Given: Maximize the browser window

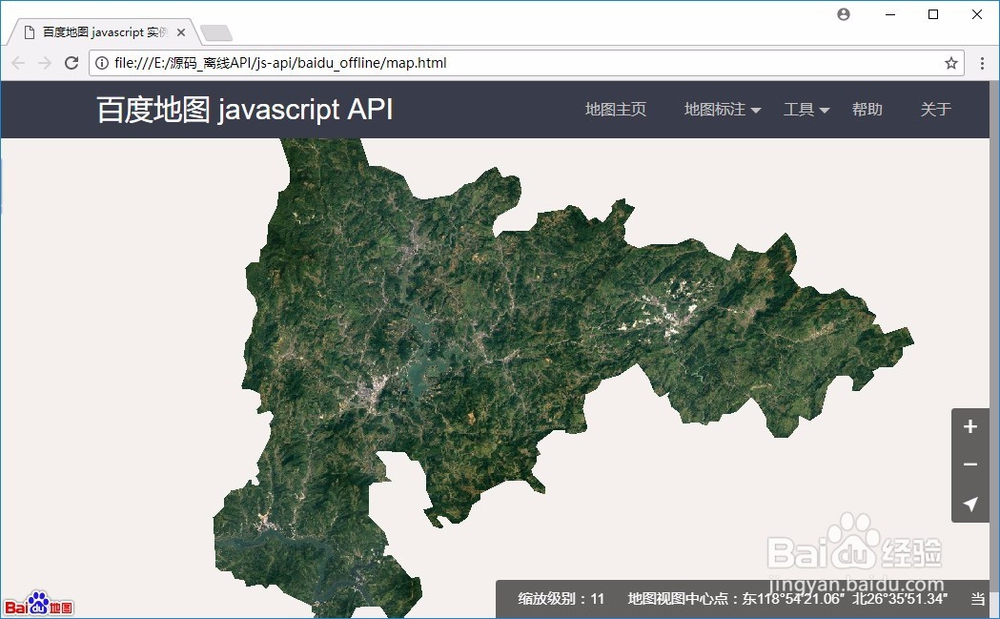Looking at the screenshot, I should (933, 14).
